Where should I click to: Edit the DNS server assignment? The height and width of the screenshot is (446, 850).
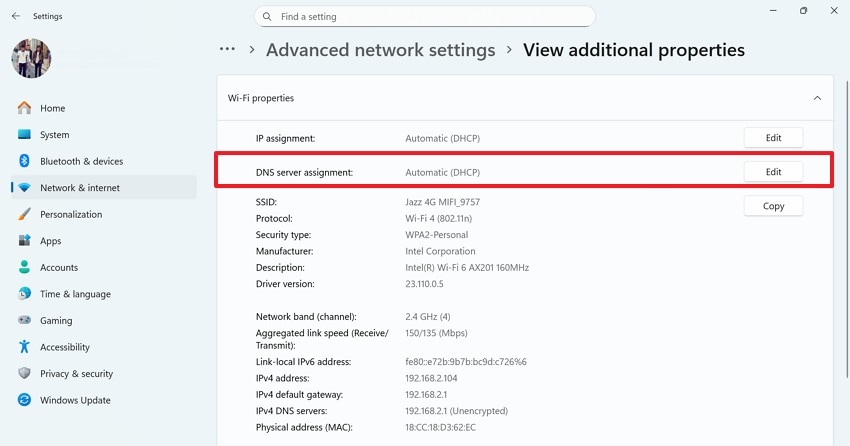click(x=773, y=172)
